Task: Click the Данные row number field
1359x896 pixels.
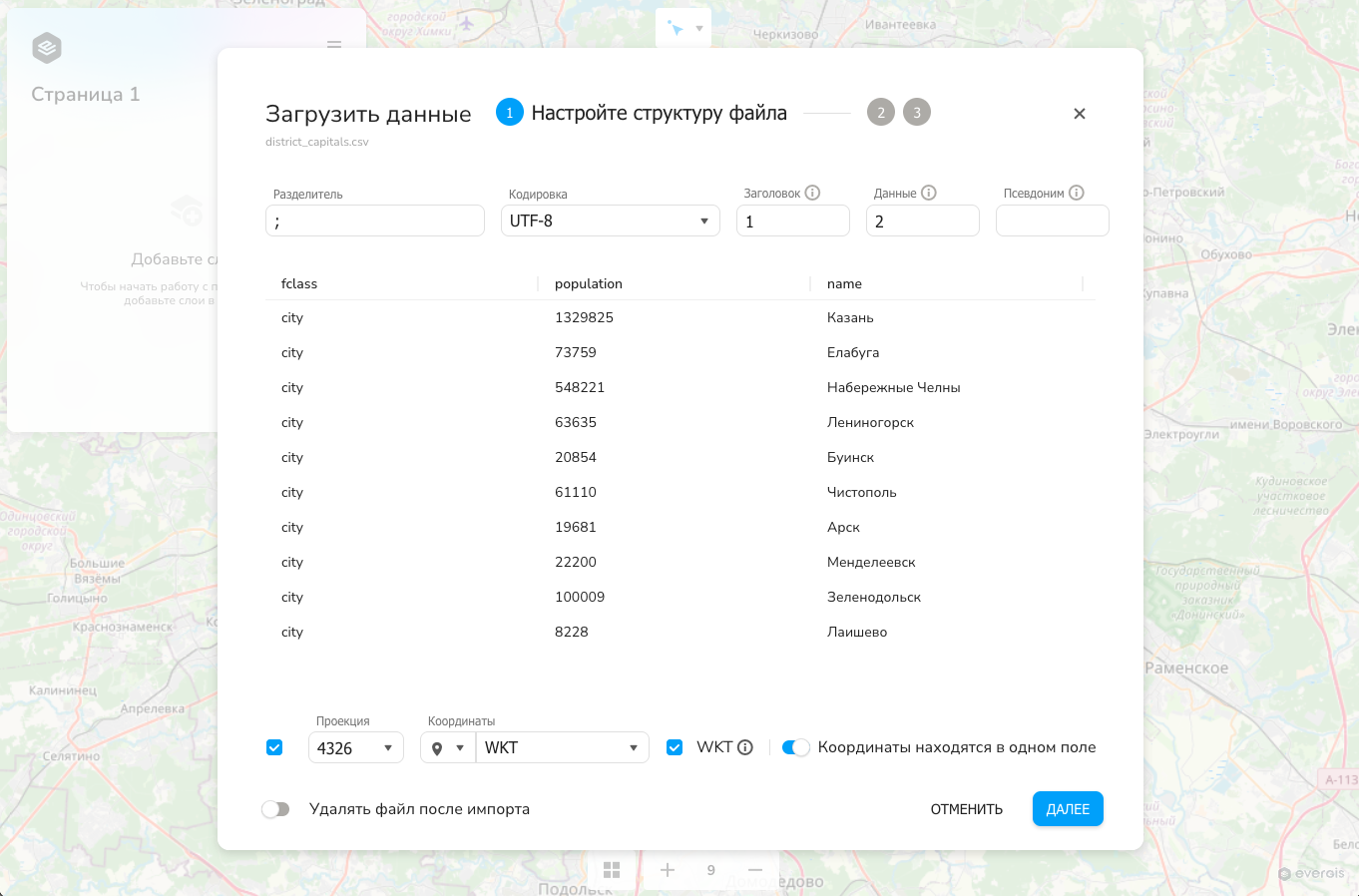Action: click(923, 221)
